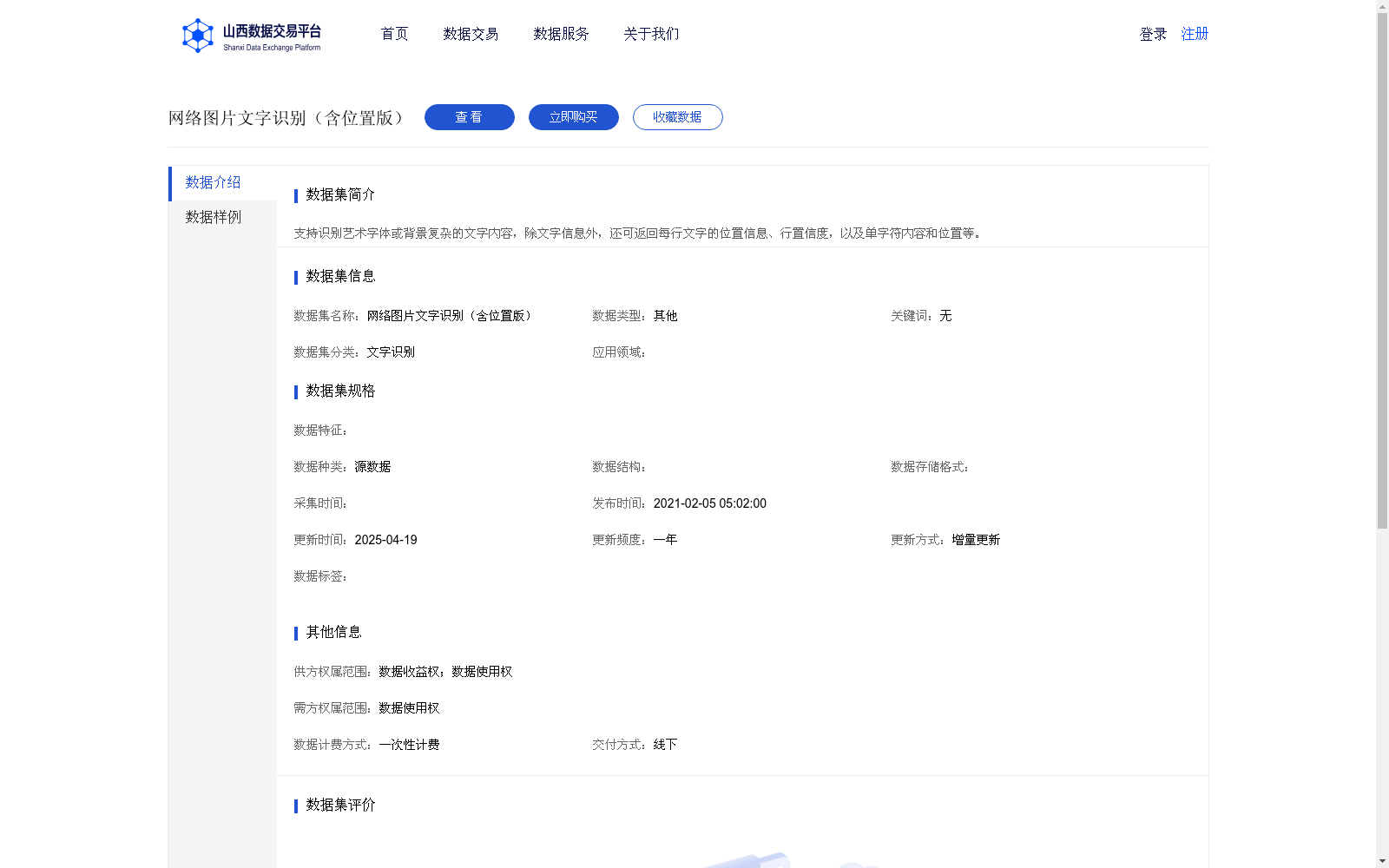
Task: Click the 数据标签 label
Action: coord(320,576)
